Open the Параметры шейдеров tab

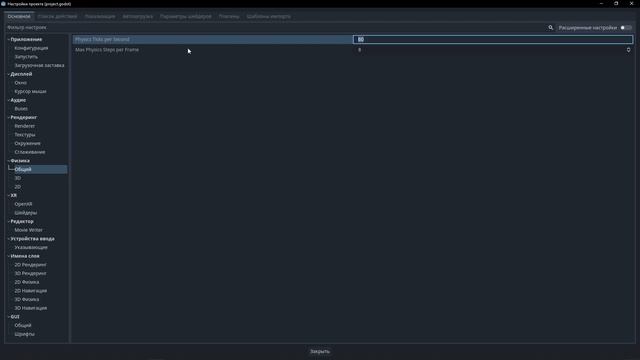(x=186, y=16)
